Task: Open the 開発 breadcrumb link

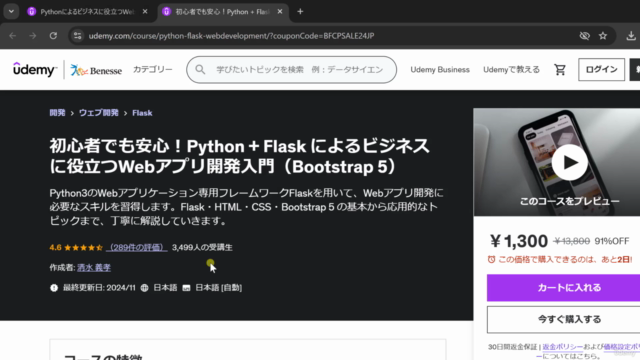Action: point(58,113)
